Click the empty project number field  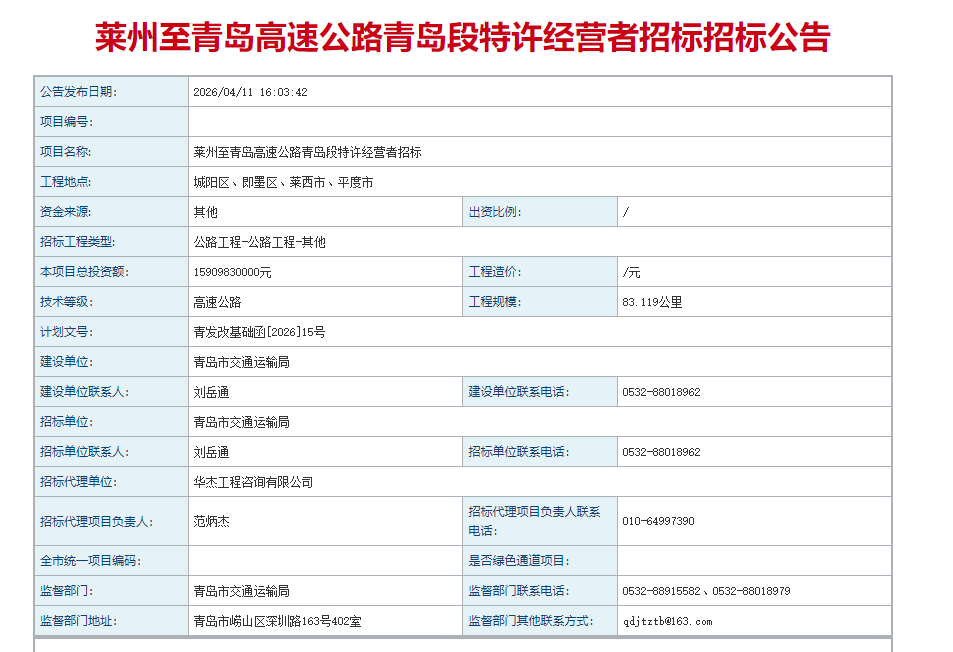[540, 122]
